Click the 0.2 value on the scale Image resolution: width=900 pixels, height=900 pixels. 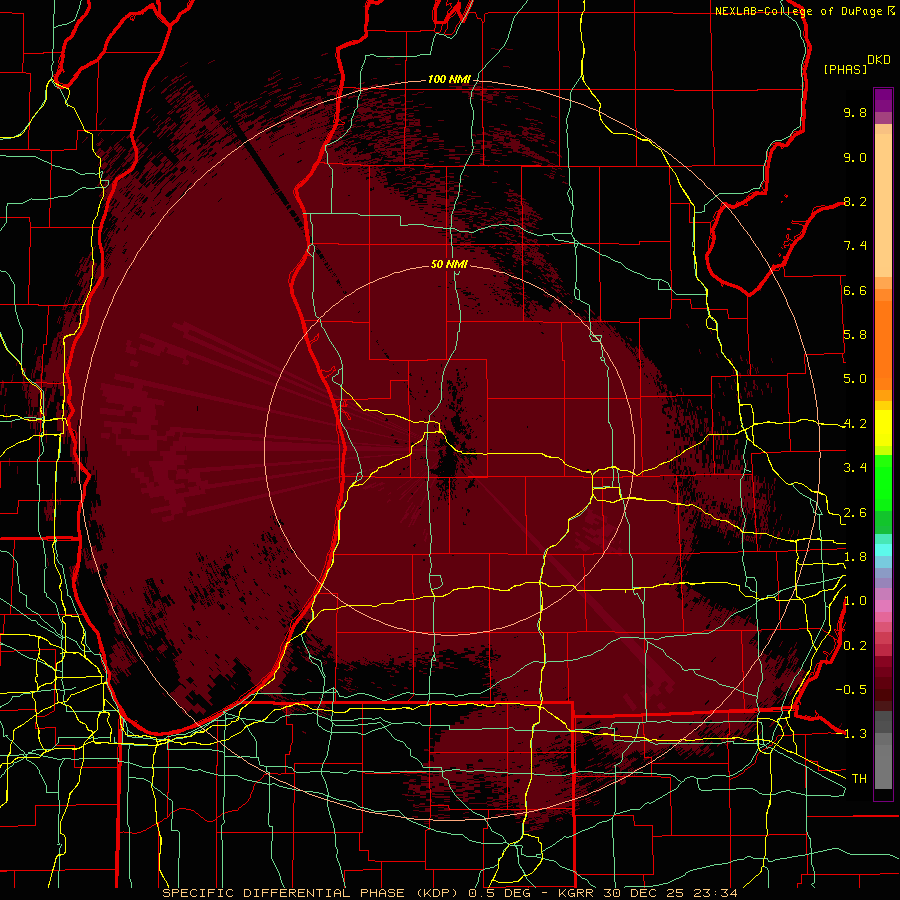coord(855,646)
